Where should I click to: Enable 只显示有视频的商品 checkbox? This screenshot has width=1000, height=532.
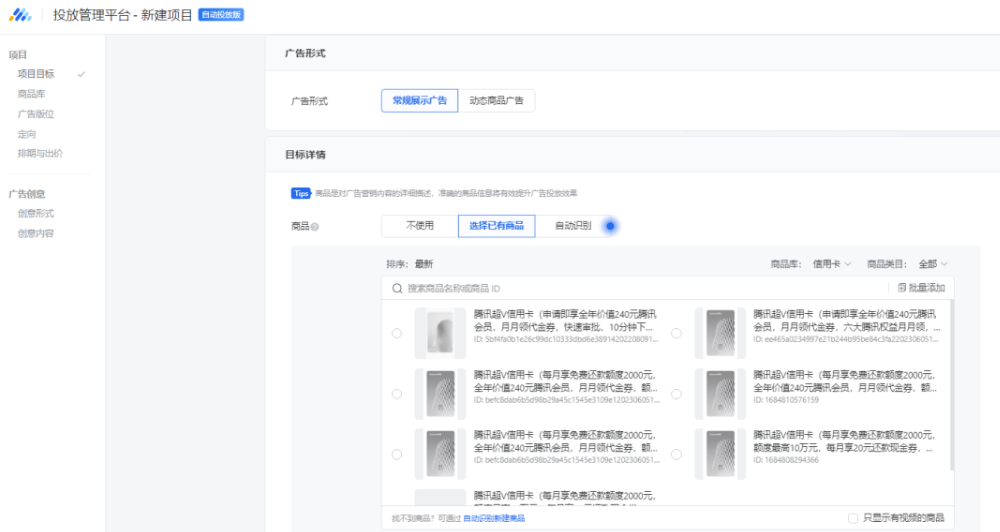853,518
